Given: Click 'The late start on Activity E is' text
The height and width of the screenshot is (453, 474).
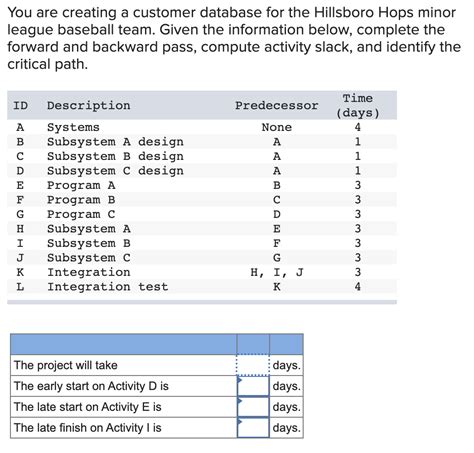Looking at the screenshot, I should pyautogui.click(x=87, y=407).
